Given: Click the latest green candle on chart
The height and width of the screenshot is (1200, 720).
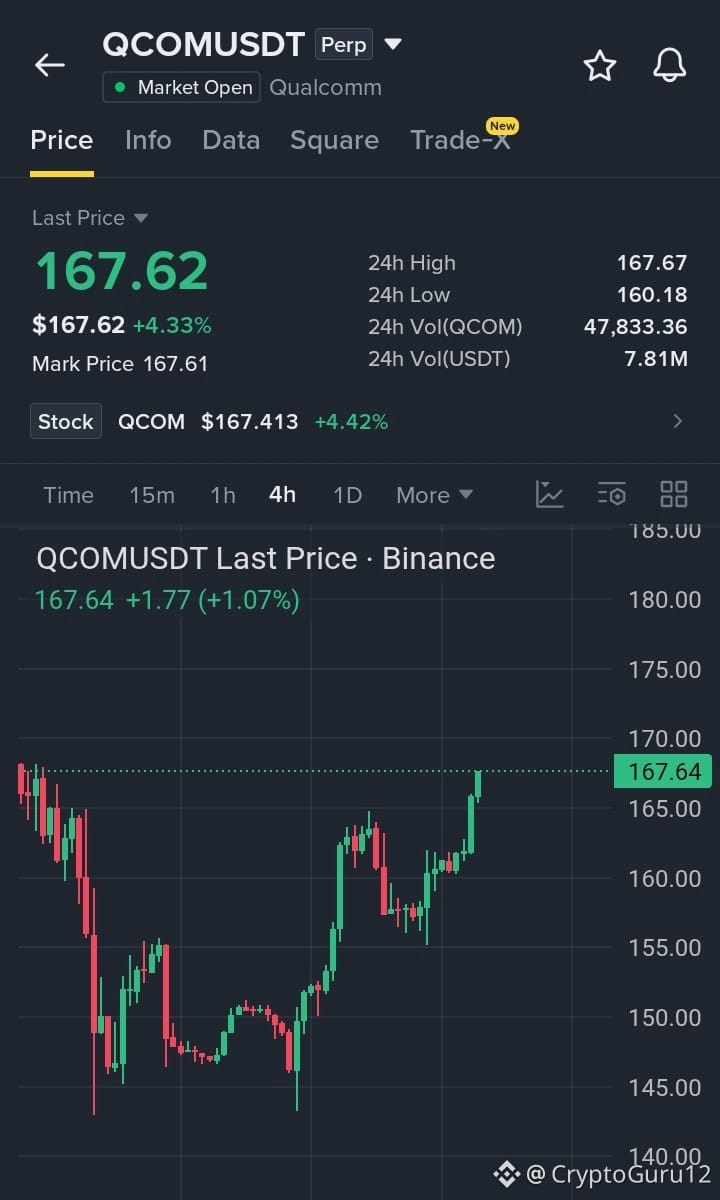Looking at the screenshot, I should (x=478, y=785).
